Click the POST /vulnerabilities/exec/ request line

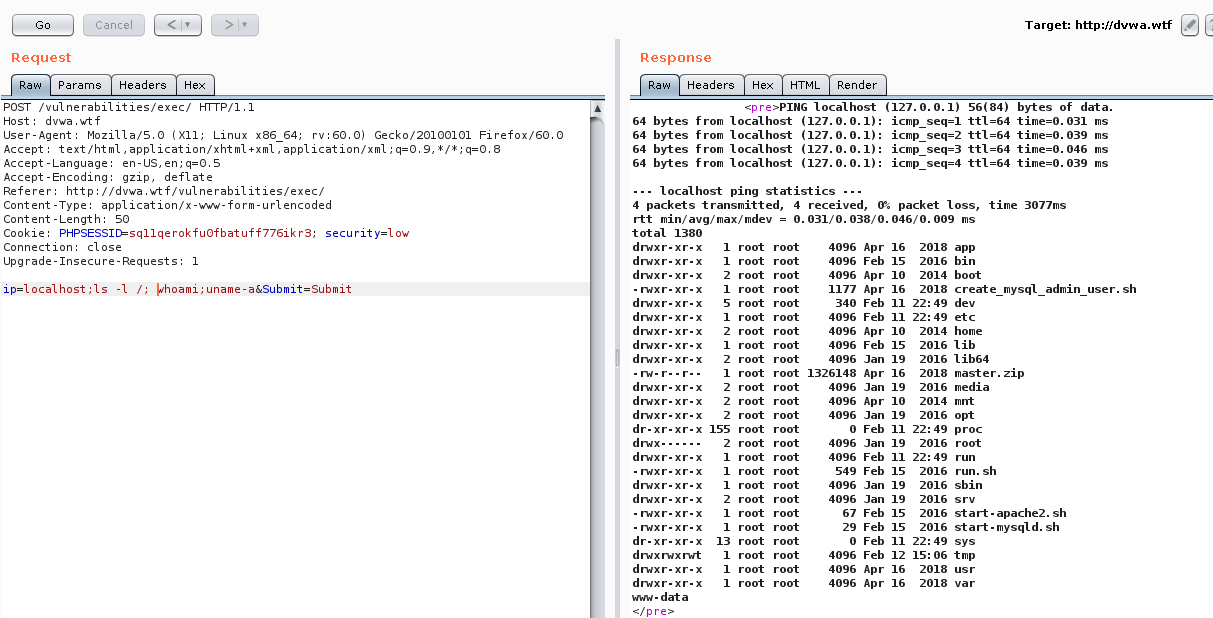coord(129,107)
